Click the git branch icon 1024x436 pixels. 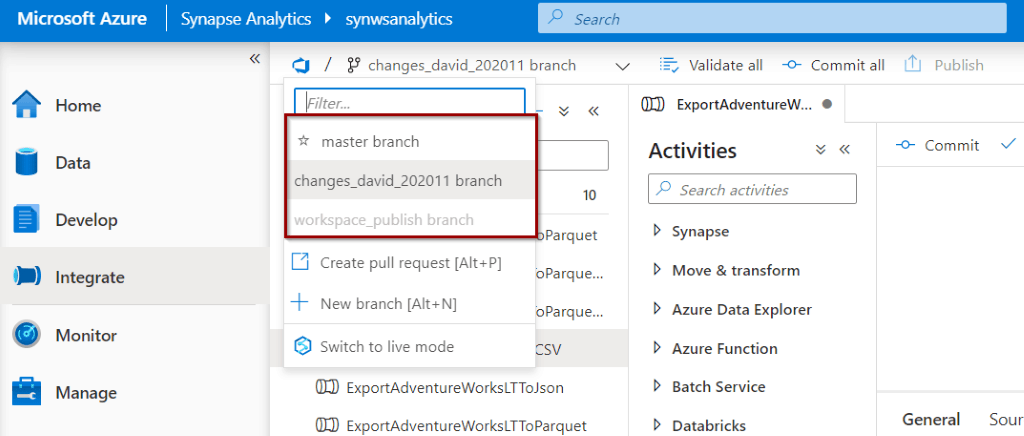[x=353, y=65]
